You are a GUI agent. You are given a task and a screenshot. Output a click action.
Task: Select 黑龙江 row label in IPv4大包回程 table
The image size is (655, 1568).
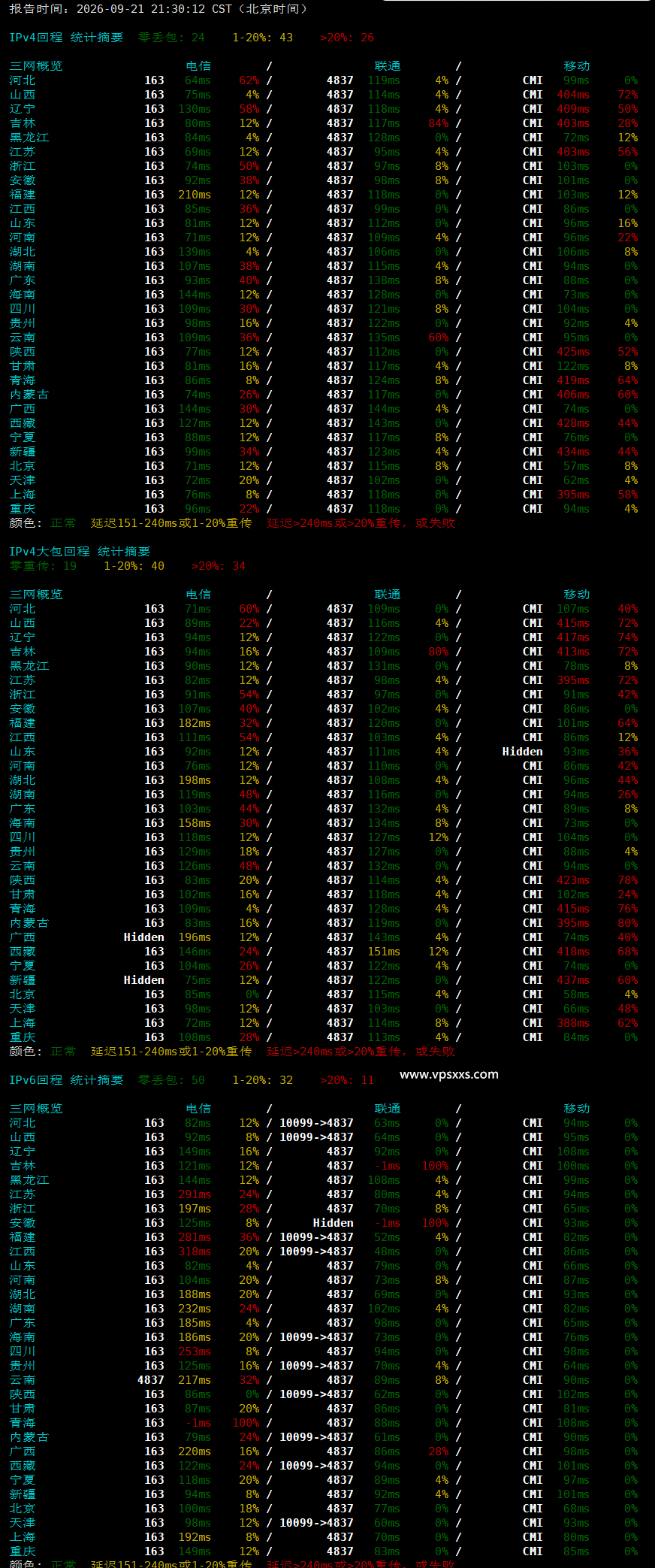29,666
